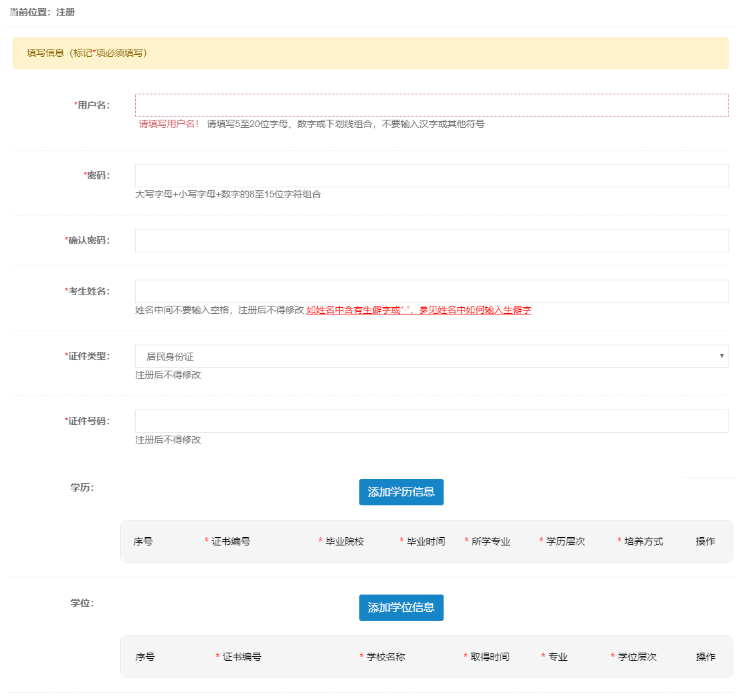
Task: Click 操作 header in the 学位 table
Action: click(706, 657)
